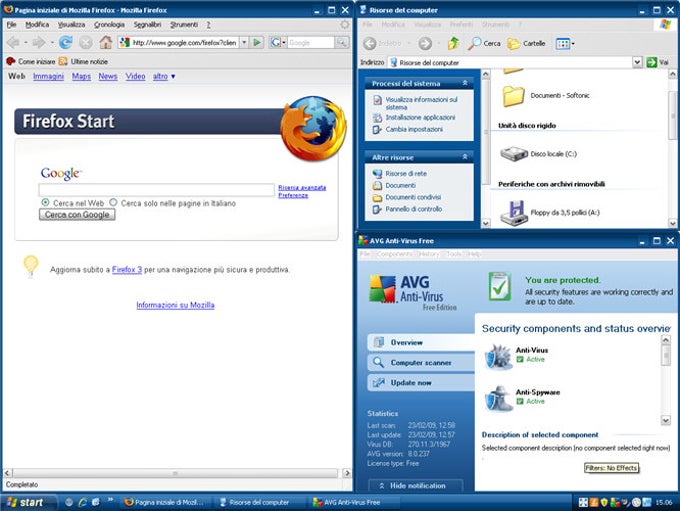Open Firefox 'Segnalibri' menu
Image resolution: width=680 pixels, height=511 pixels.
(147, 25)
